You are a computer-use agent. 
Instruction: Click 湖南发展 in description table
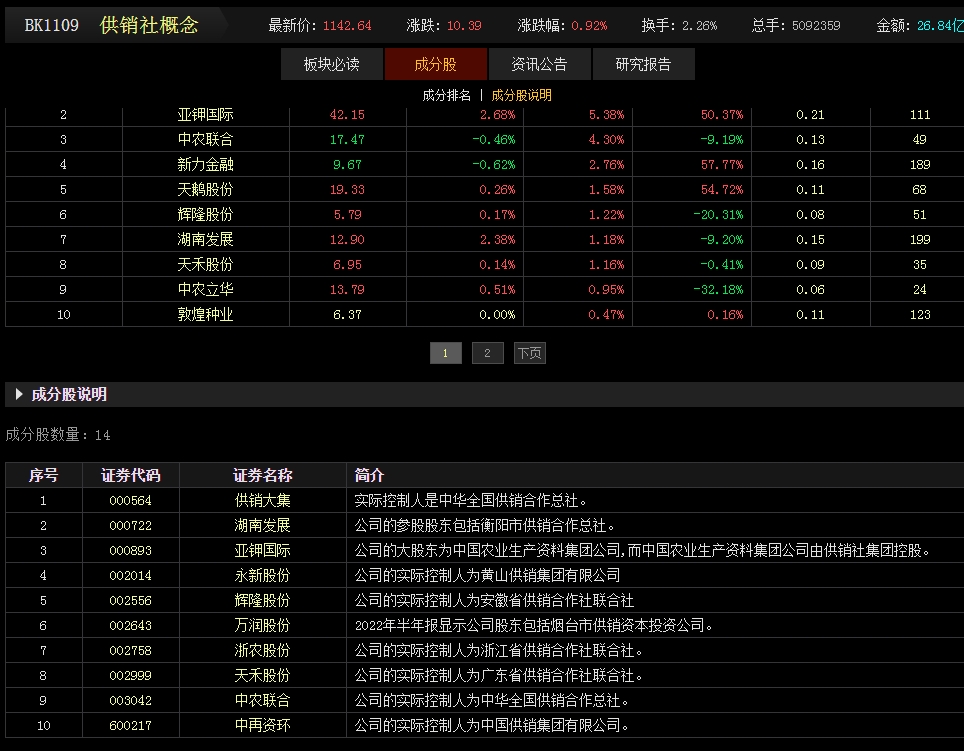[263, 525]
